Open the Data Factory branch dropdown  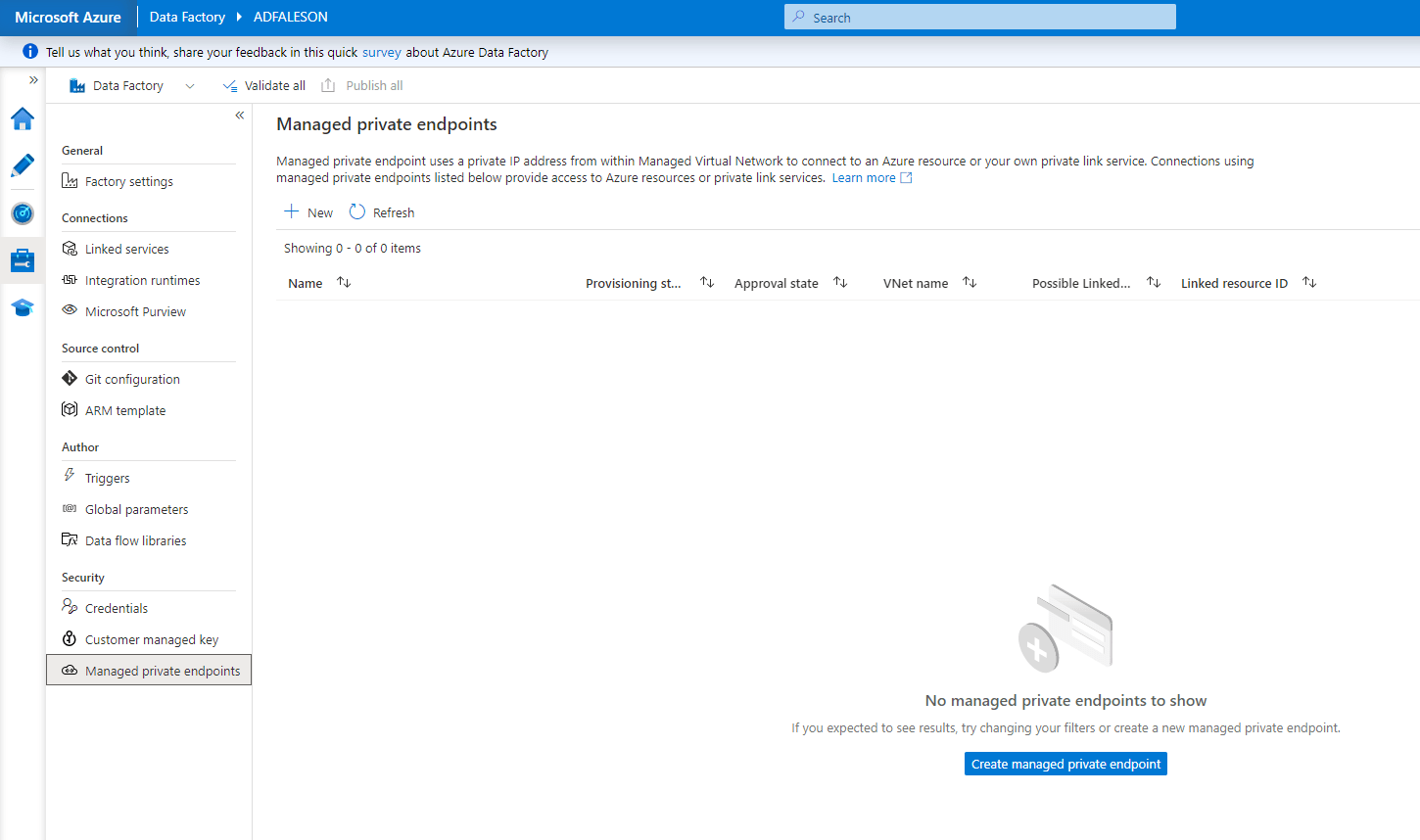pyautogui.click(x=189, y=85)
